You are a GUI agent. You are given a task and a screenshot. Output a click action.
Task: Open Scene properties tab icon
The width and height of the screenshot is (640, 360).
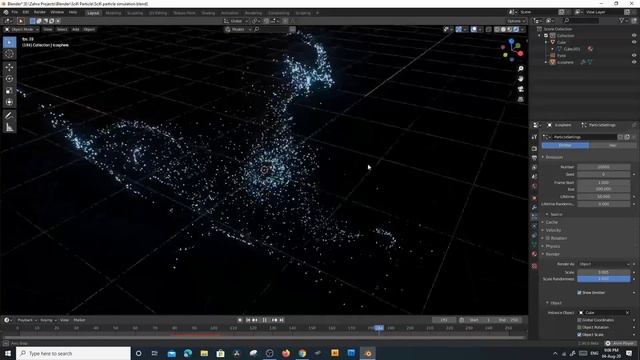tap(534, 177)
